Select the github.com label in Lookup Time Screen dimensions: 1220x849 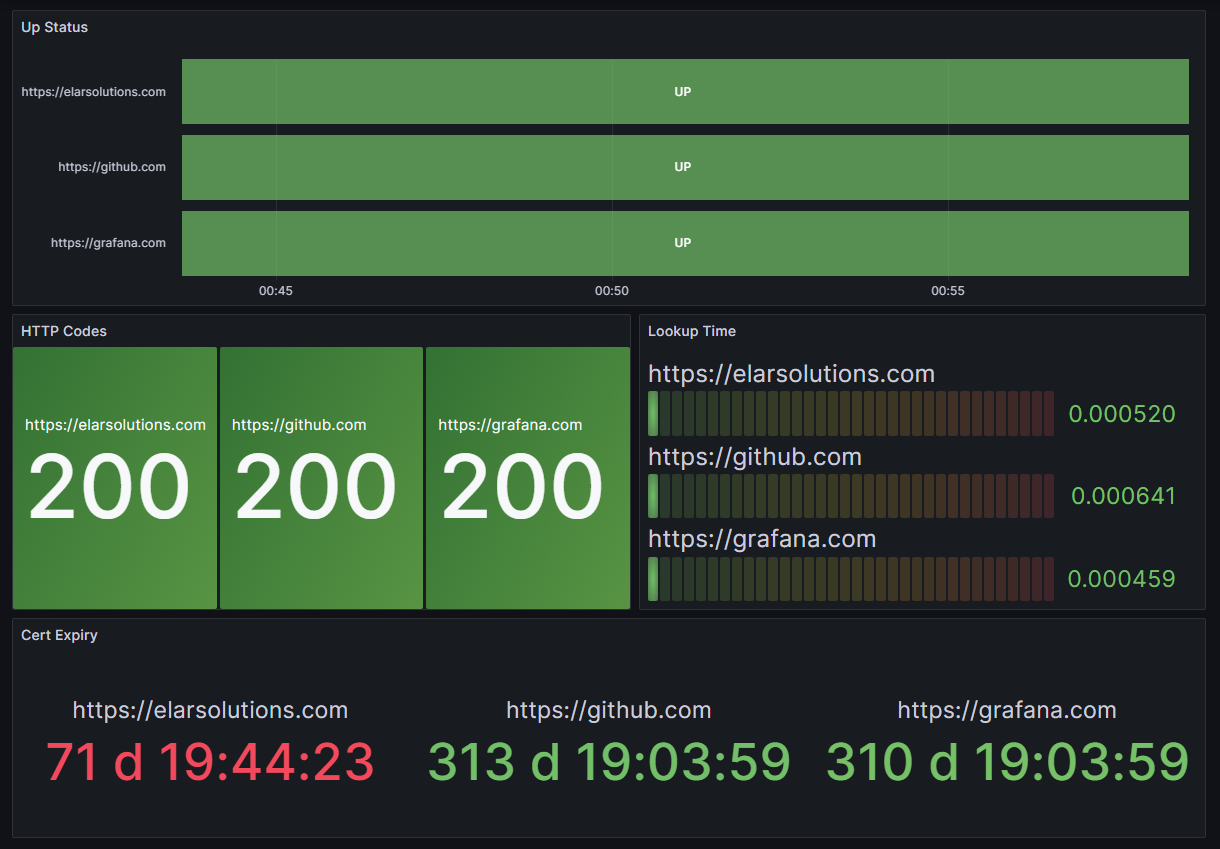tap(755, 457)
